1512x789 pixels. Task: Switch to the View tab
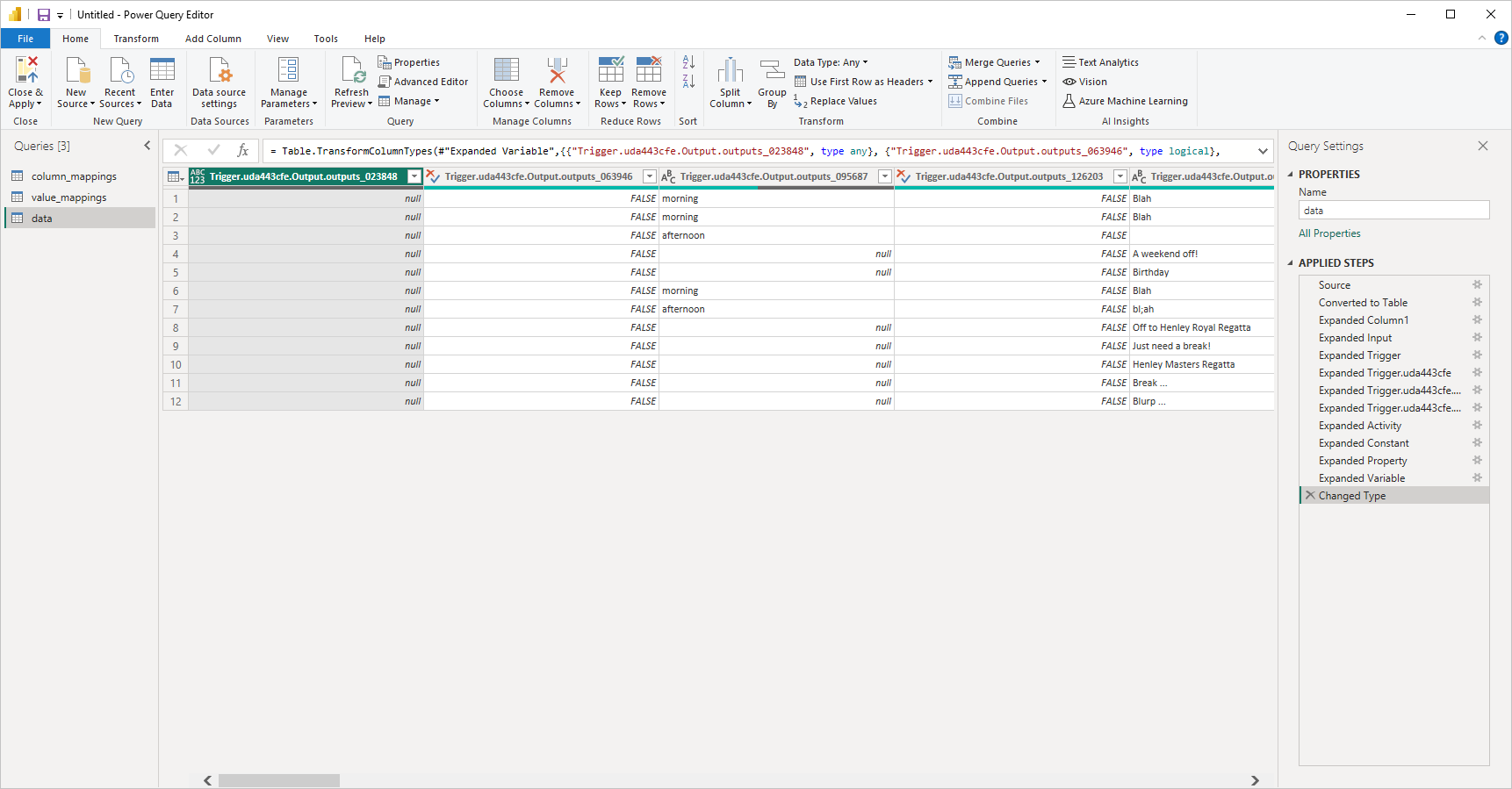(x=277, y=39)
